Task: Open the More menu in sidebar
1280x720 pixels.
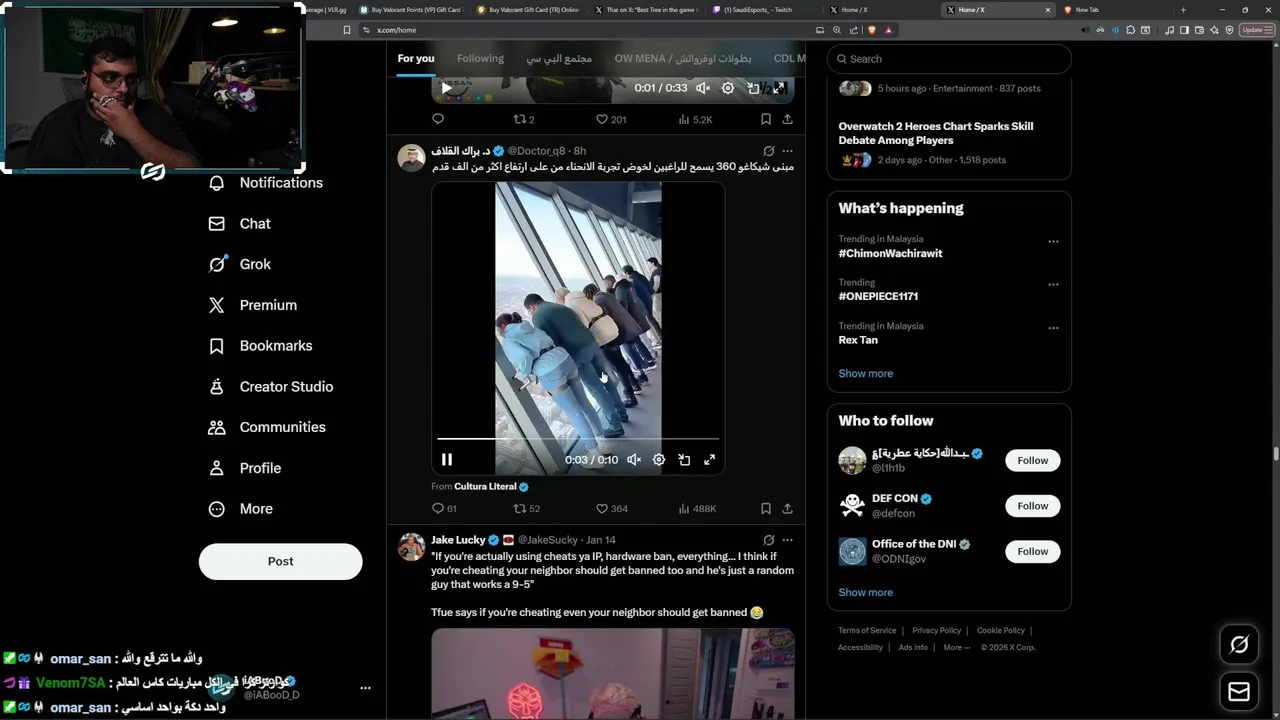Action: pos(240,509)
